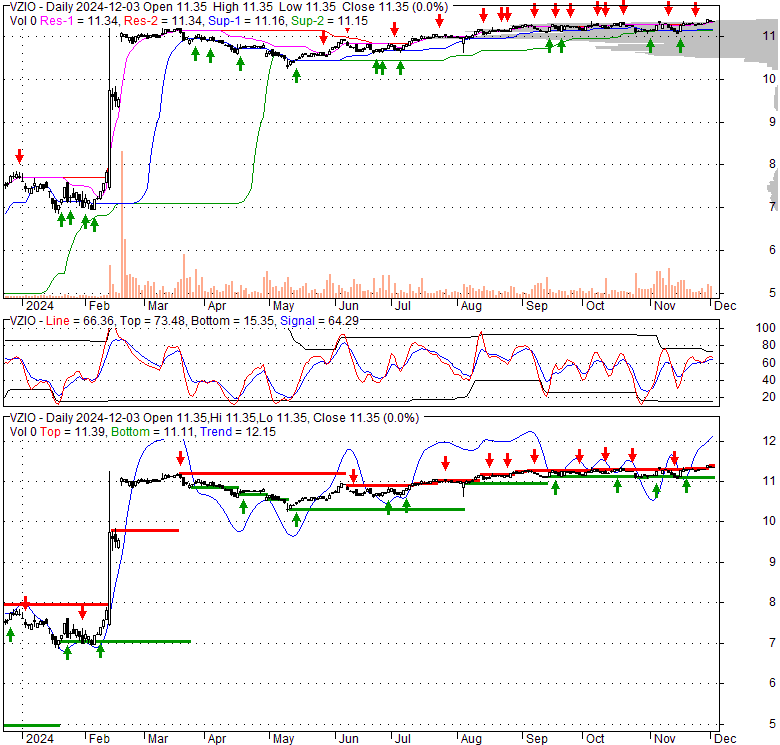Click the Top = 73.48 oscillator label
Viewport: 780px width, 745px height.
point(152,321)
